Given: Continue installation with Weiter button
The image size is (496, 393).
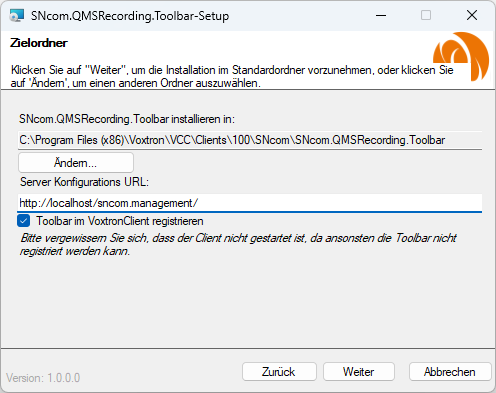Looking at the screenshot, I should coord(359,372).
